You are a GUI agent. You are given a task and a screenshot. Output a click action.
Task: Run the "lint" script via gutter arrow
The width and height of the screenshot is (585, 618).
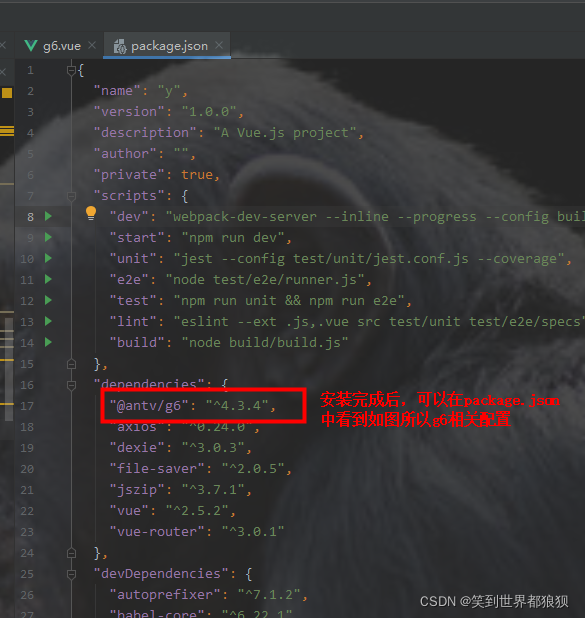(x=48, y=321)
